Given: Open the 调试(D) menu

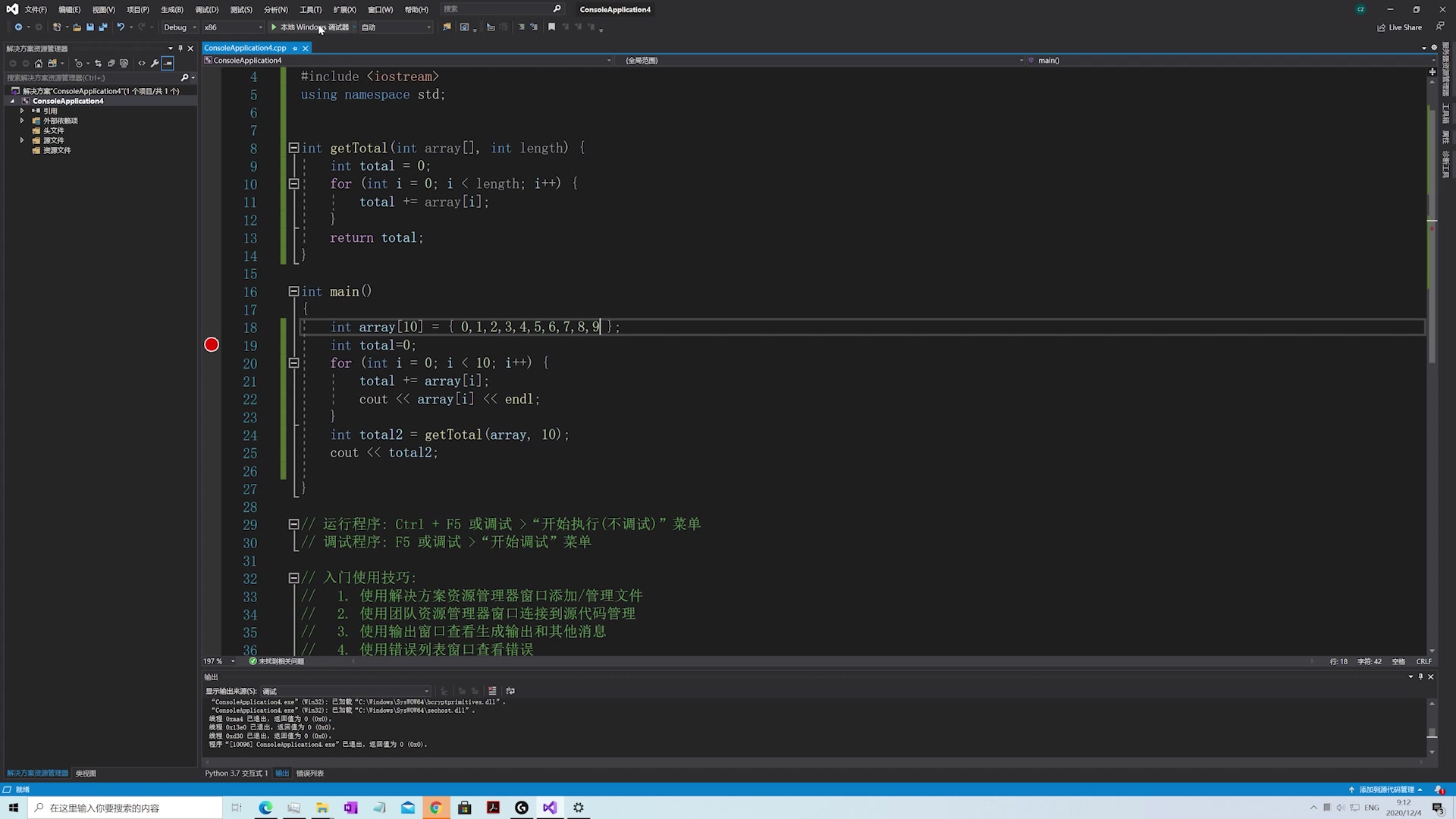Looking at the screenshot, I should (206, 10).
